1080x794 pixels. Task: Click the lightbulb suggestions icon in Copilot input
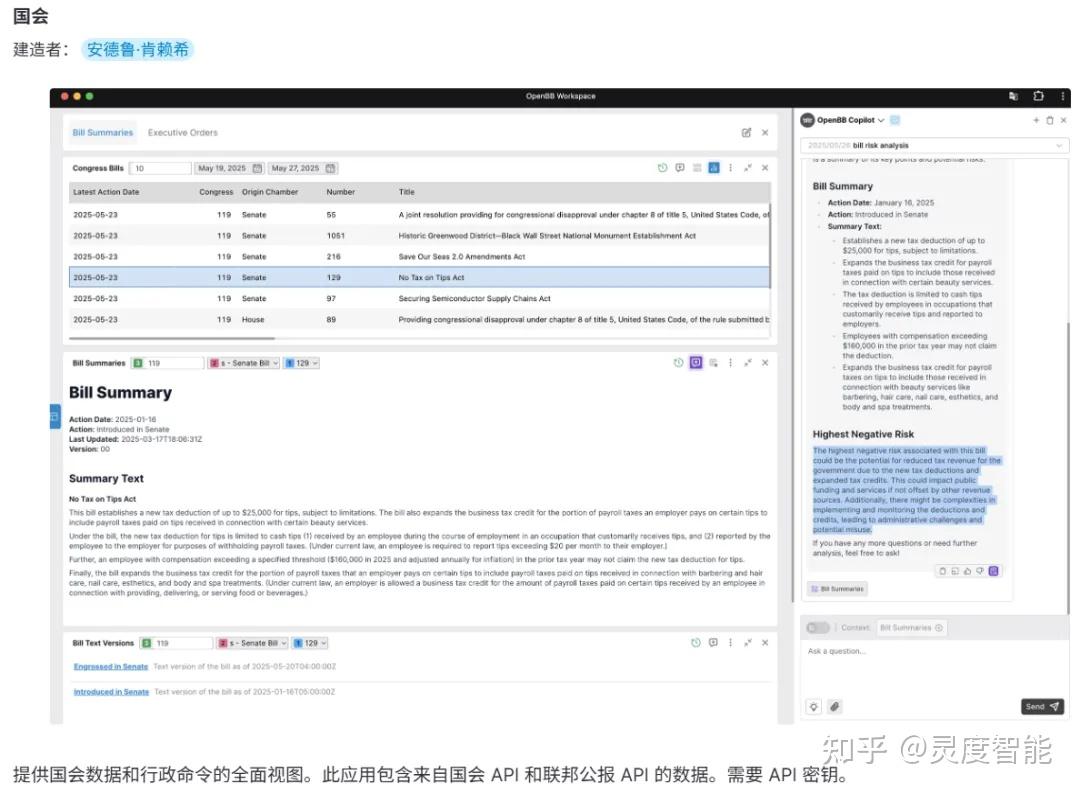click(x=814, y=705)
